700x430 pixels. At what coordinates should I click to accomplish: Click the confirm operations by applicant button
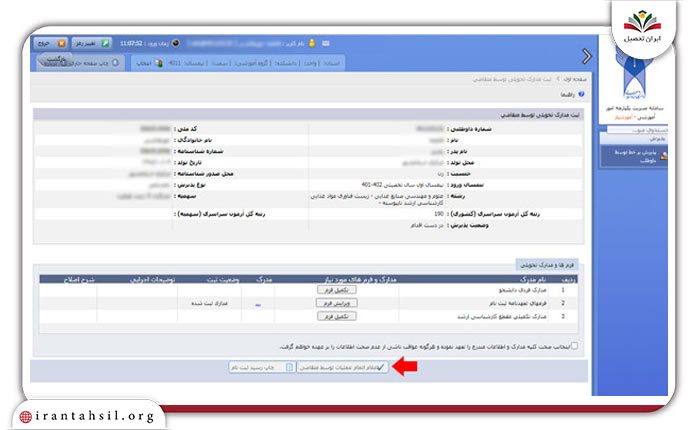point(343,367)
